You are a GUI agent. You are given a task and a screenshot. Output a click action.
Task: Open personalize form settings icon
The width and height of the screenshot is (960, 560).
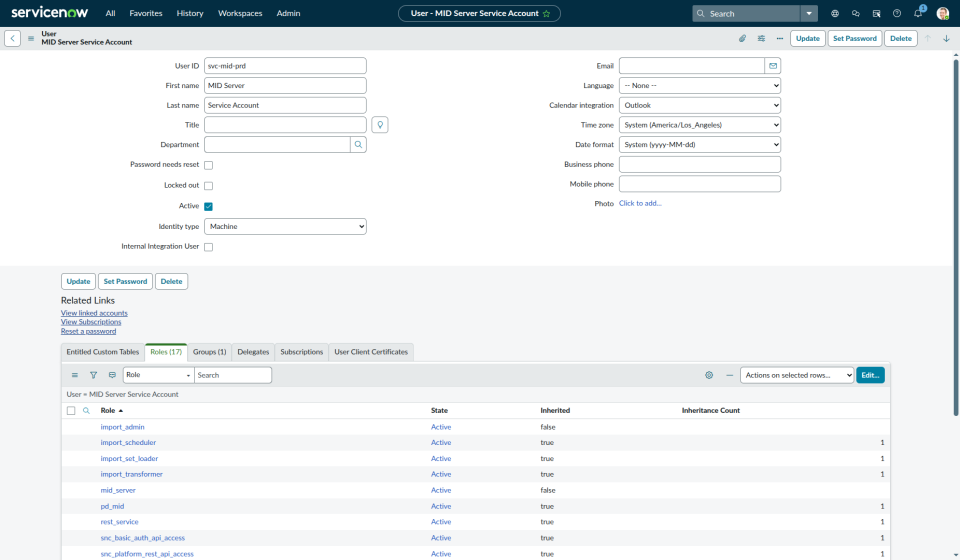click(761, 39)
